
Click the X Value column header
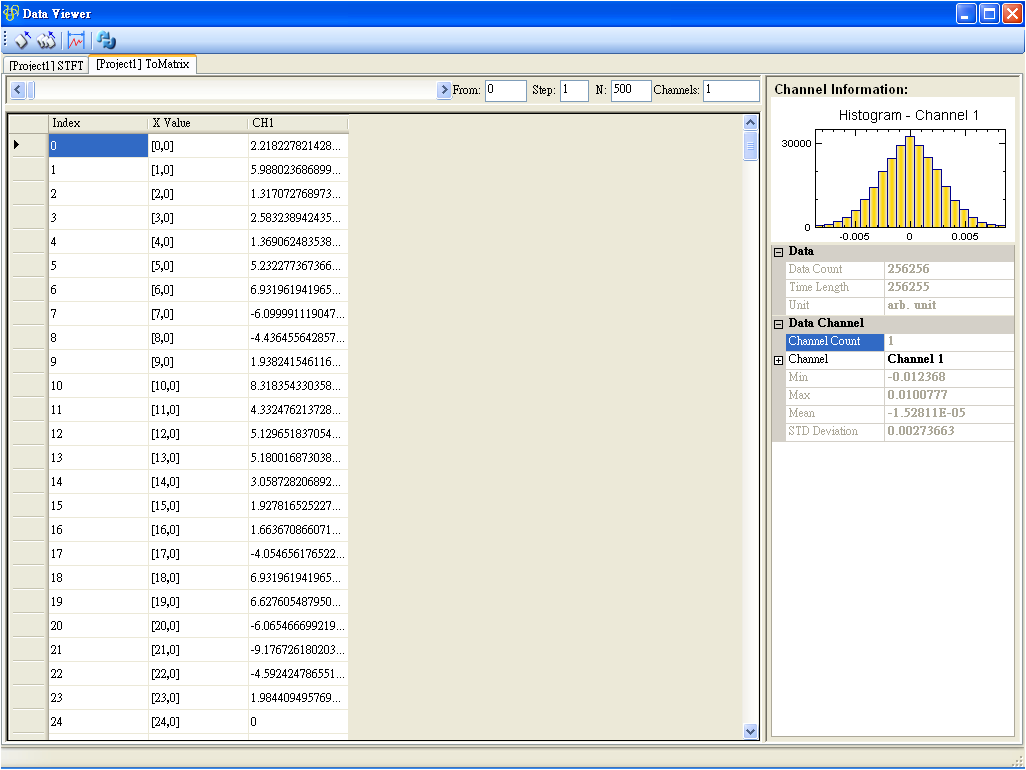point(197,123)
